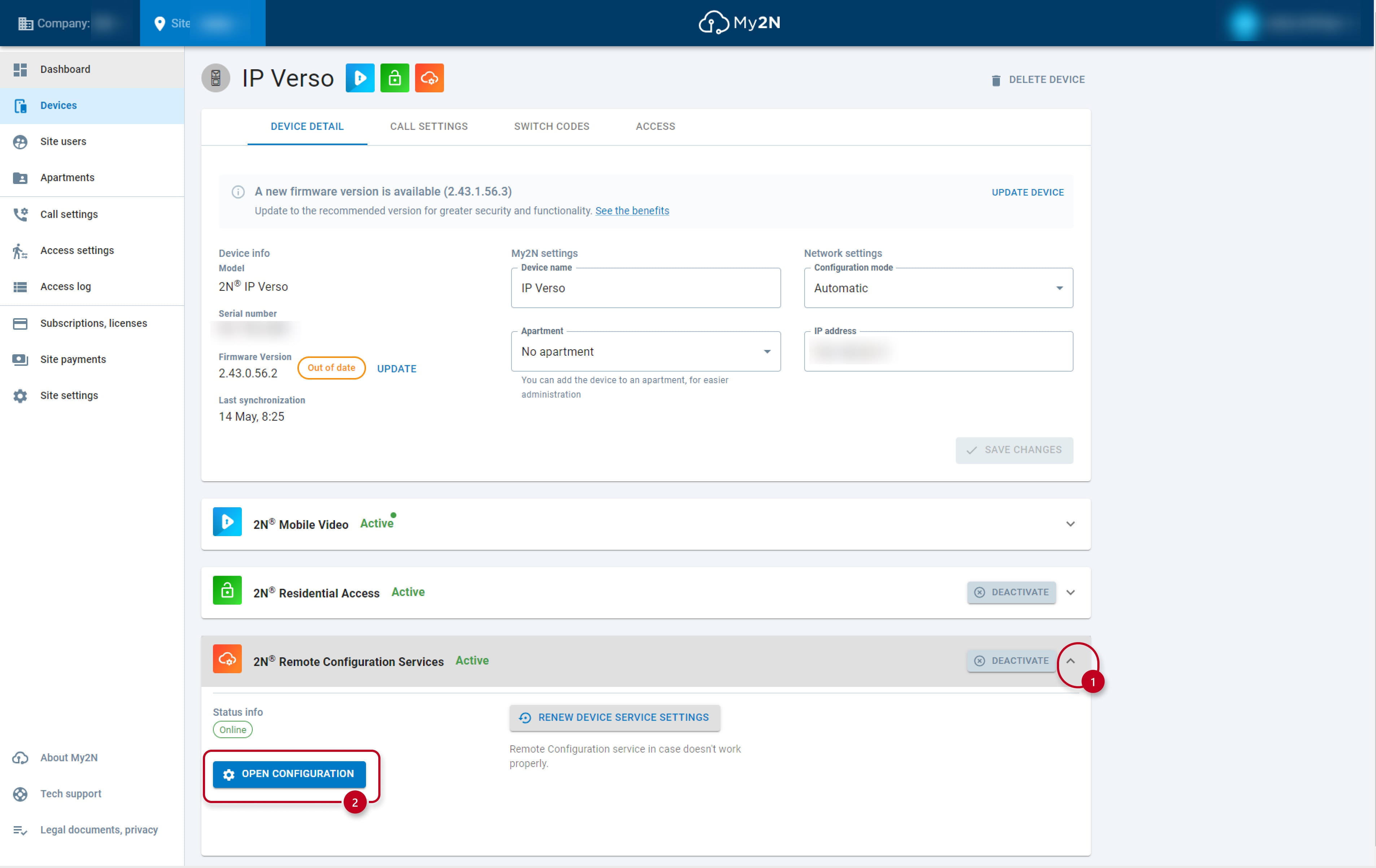The height and width of the screenshot is (868, 1376).
Task: Expand the 2N Mobile Video section
Action: (x=1070, y=524)
